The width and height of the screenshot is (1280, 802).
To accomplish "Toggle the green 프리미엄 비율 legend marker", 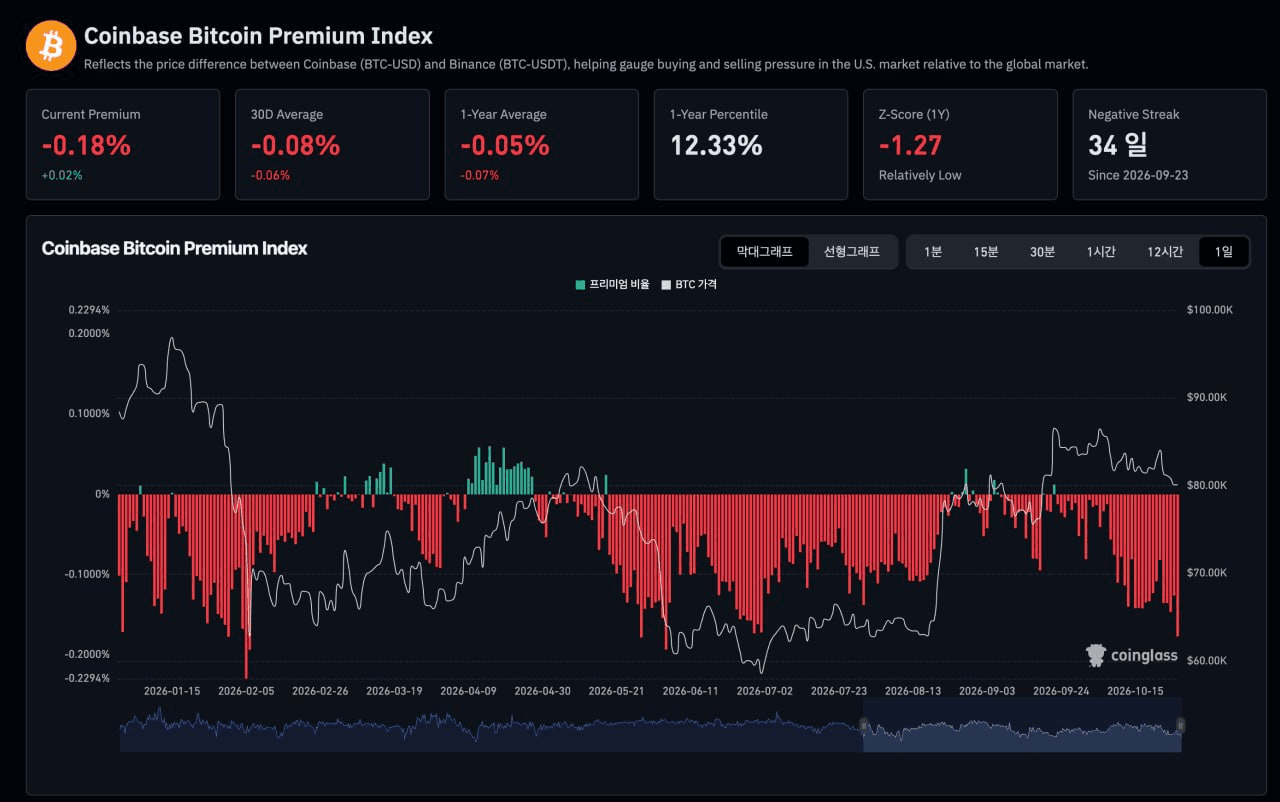I will [580, 285].
